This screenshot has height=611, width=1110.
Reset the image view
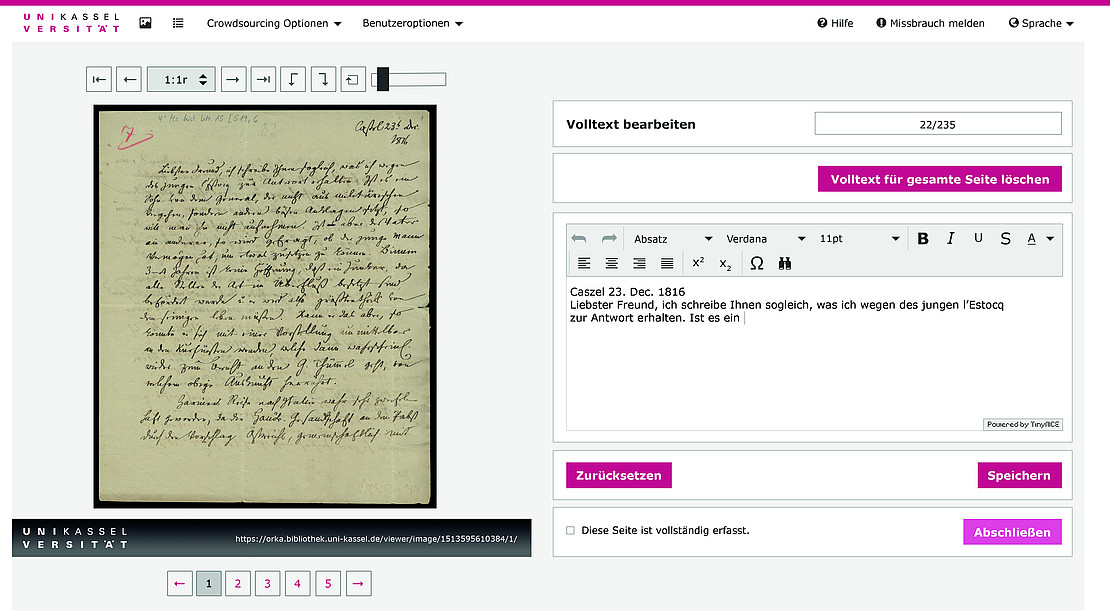click(x=353, y=79)
